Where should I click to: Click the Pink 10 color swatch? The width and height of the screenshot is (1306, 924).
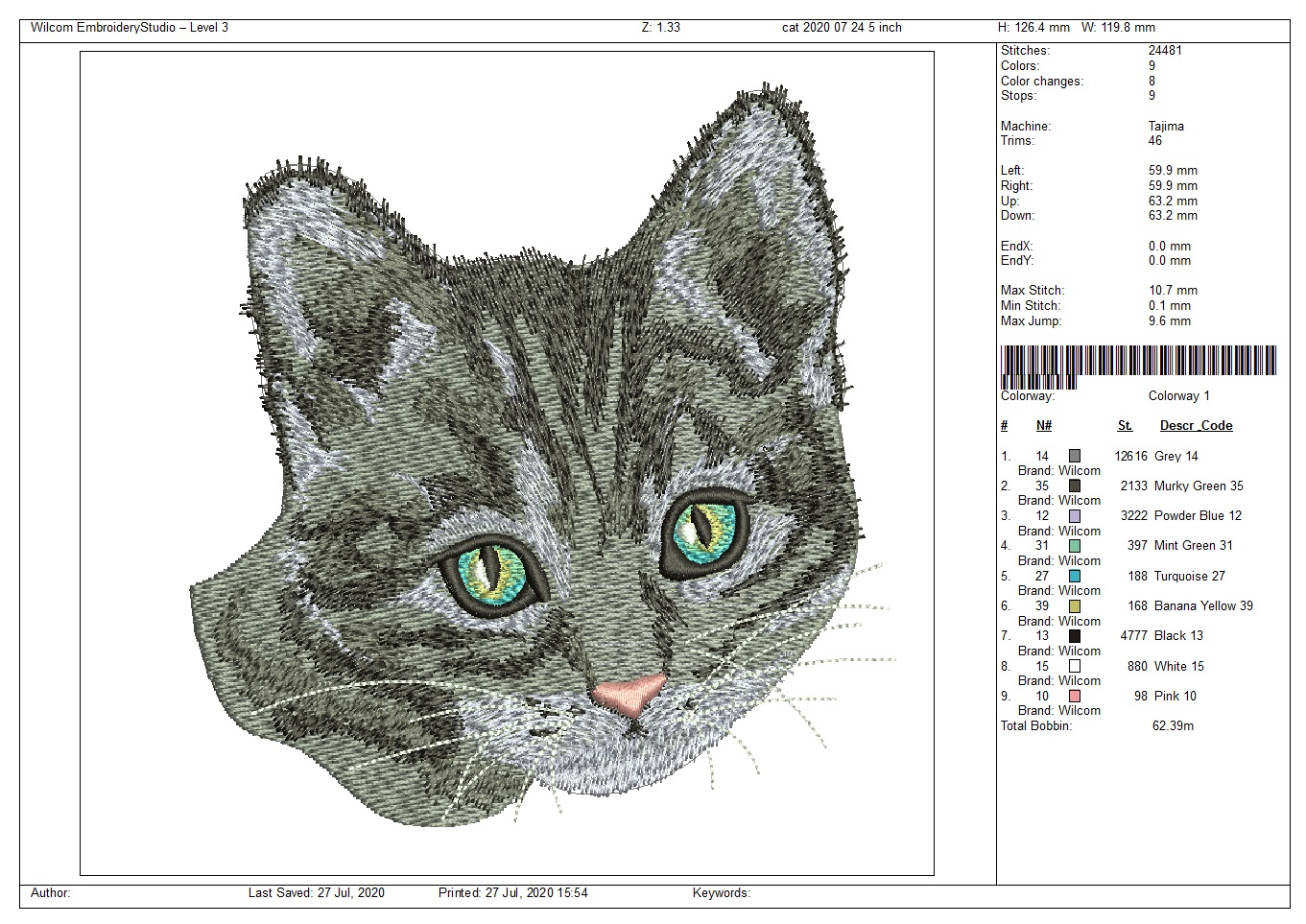1075,696
